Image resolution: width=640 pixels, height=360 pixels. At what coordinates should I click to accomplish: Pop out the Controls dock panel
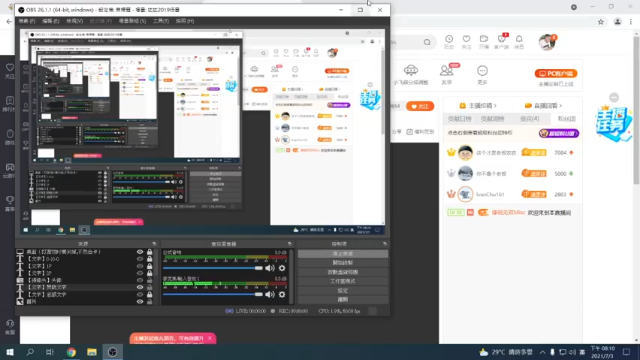pos(384,244)
